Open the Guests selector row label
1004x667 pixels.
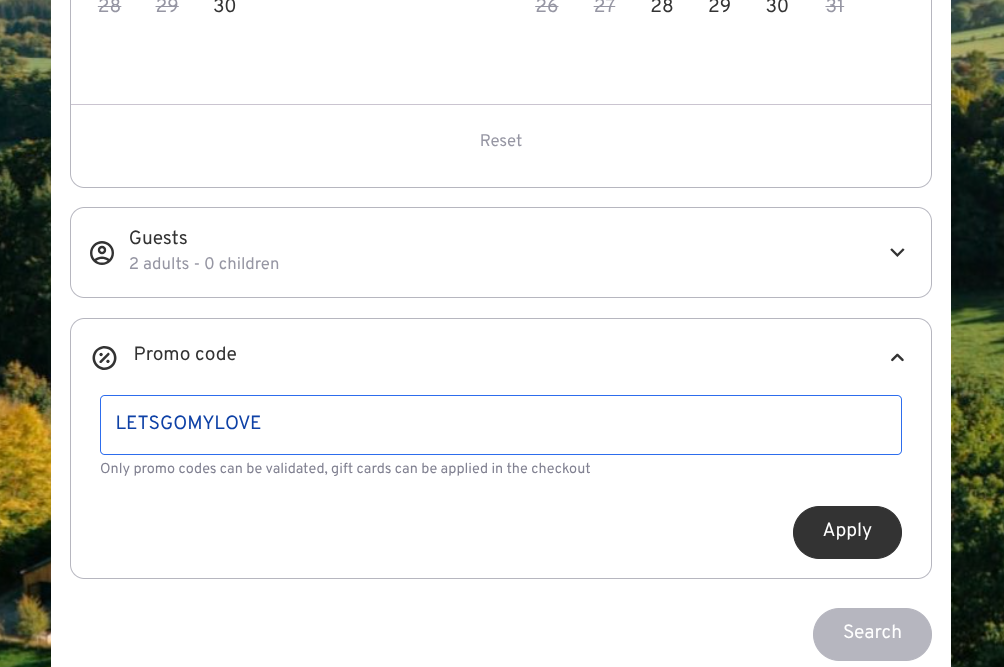tap(158, 238)
